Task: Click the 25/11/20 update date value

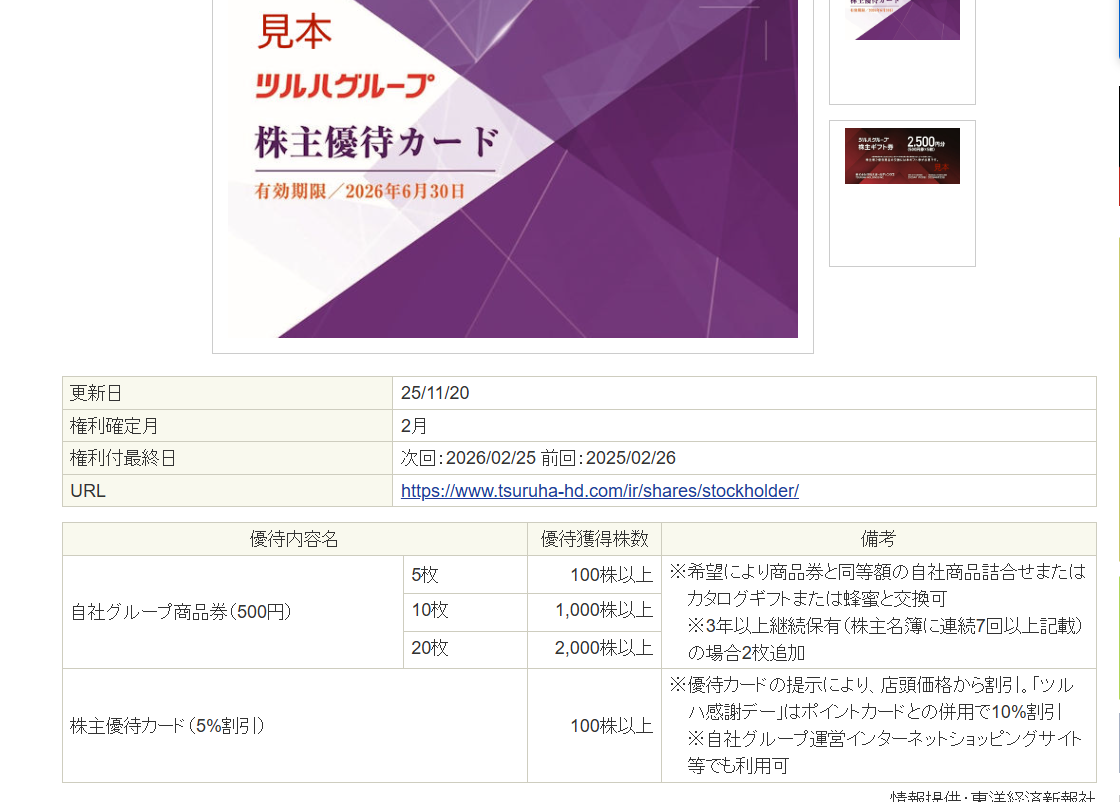Action: (435, 393)
